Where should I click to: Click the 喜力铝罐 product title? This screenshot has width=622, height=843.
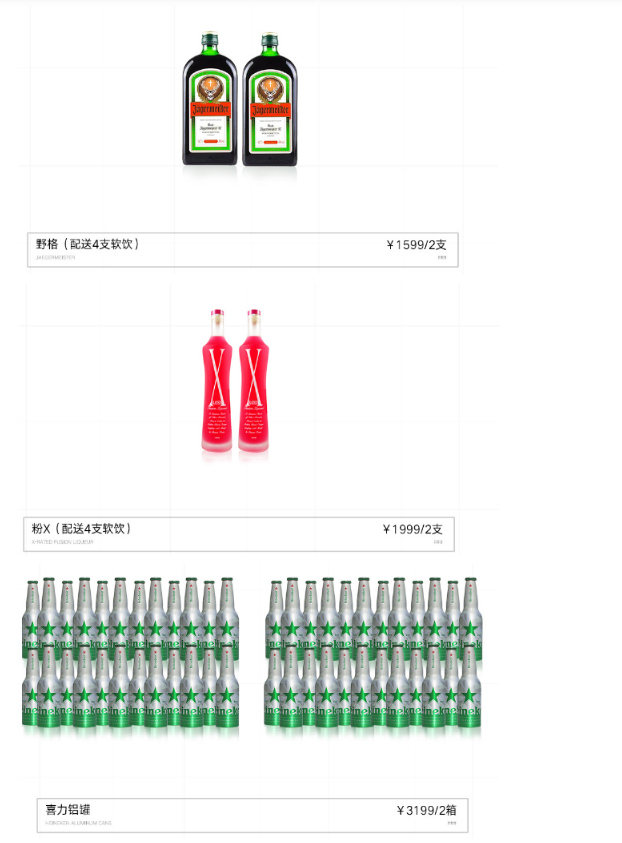click(x=68, y=810)
